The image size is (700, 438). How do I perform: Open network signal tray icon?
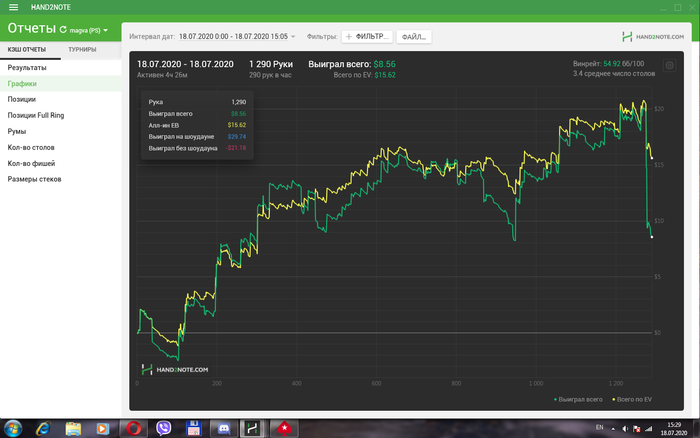click(648, 429)
